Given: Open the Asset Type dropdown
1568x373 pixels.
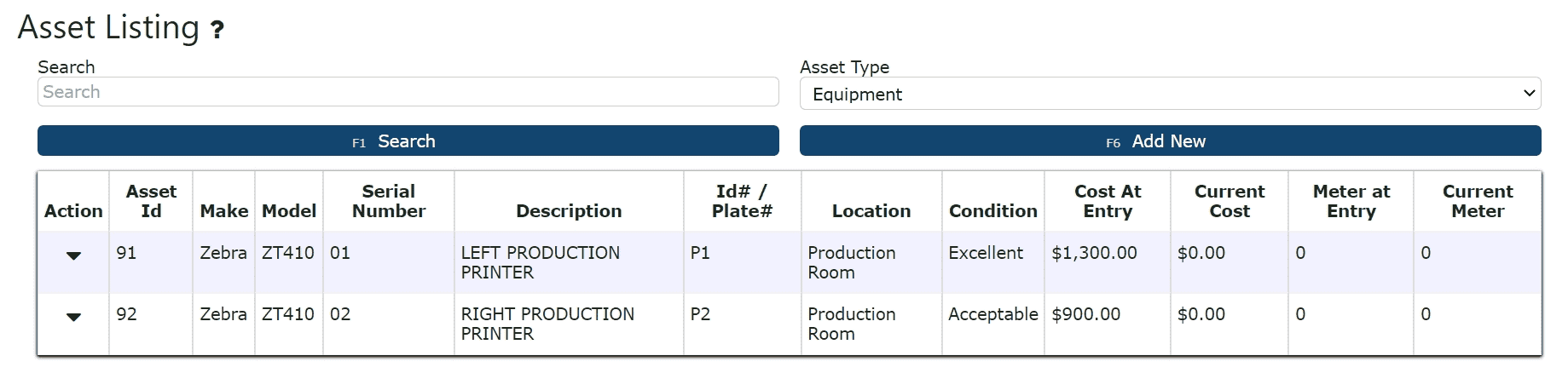Looking at the screenshot, I should coord(1170,94).
